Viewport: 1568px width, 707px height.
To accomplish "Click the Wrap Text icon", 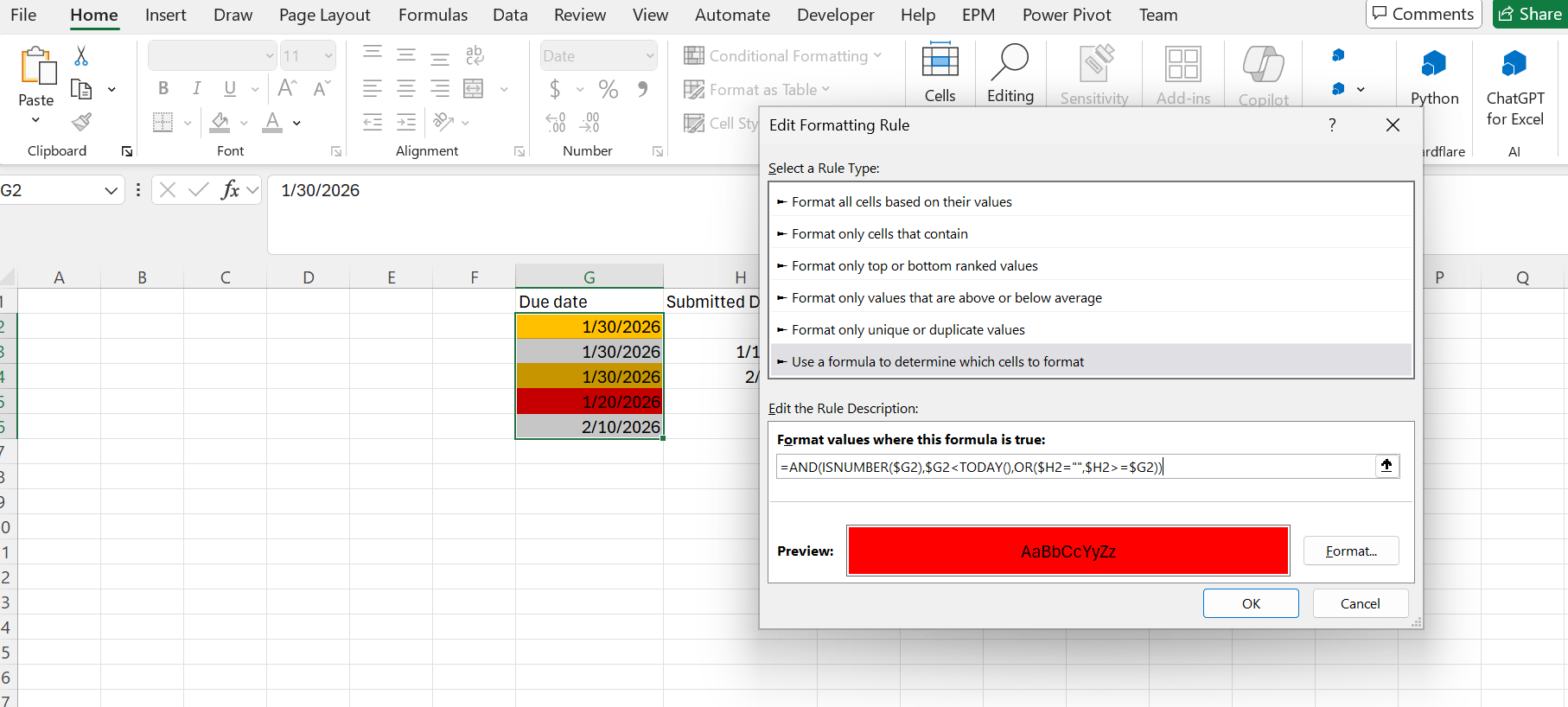I will [x=475, y=56].
